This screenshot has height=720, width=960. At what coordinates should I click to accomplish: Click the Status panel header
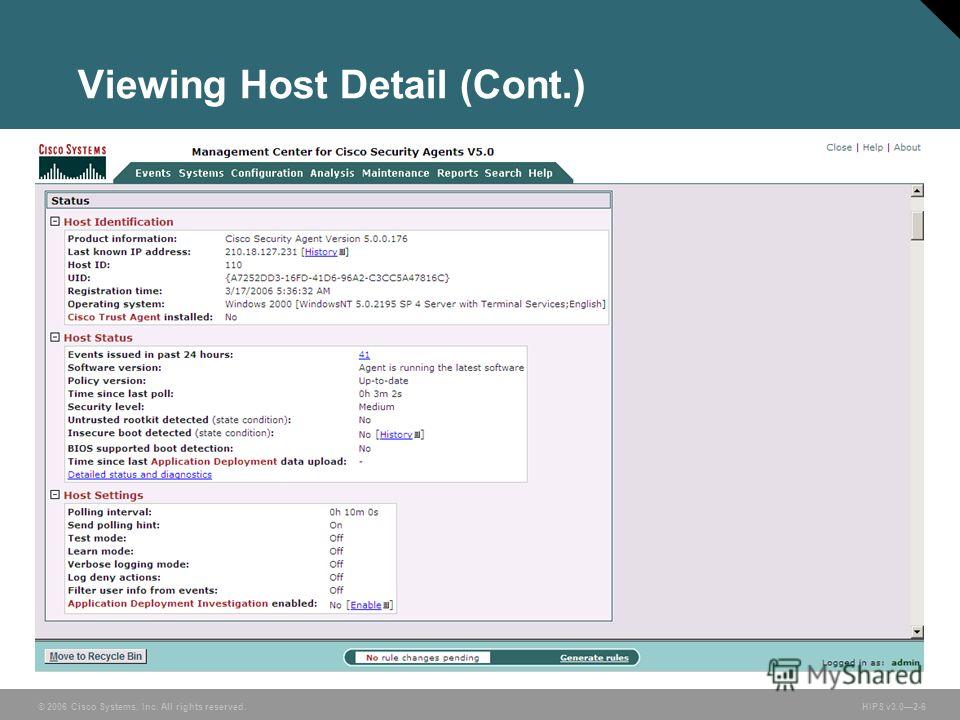(x=328, y=201)
